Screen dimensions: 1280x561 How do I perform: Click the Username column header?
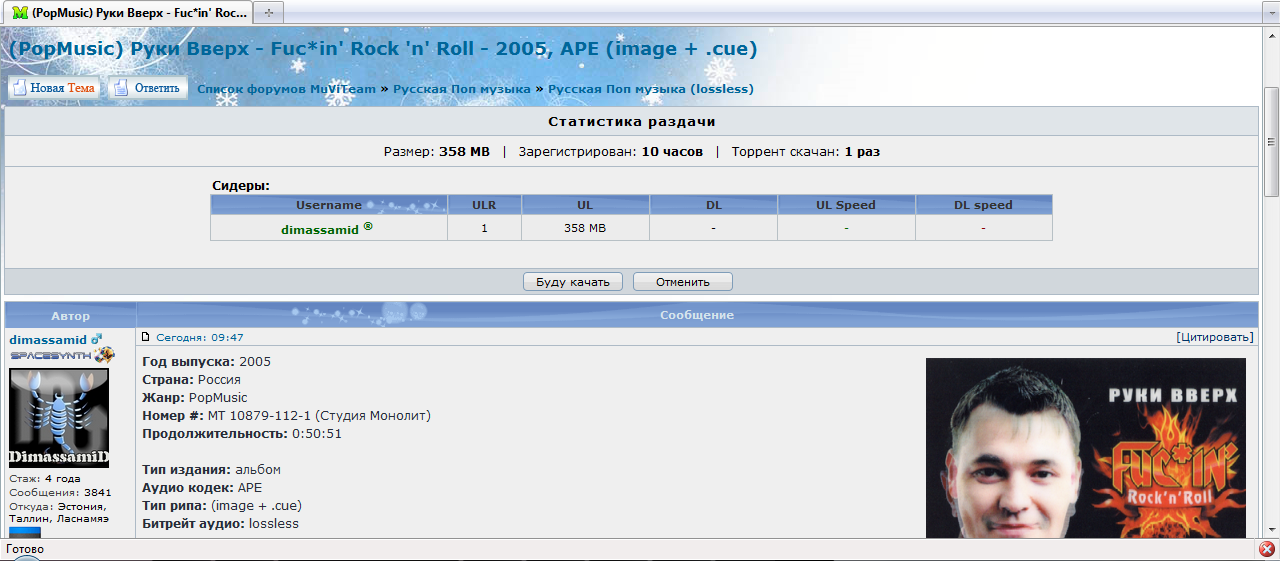(329, 205)
